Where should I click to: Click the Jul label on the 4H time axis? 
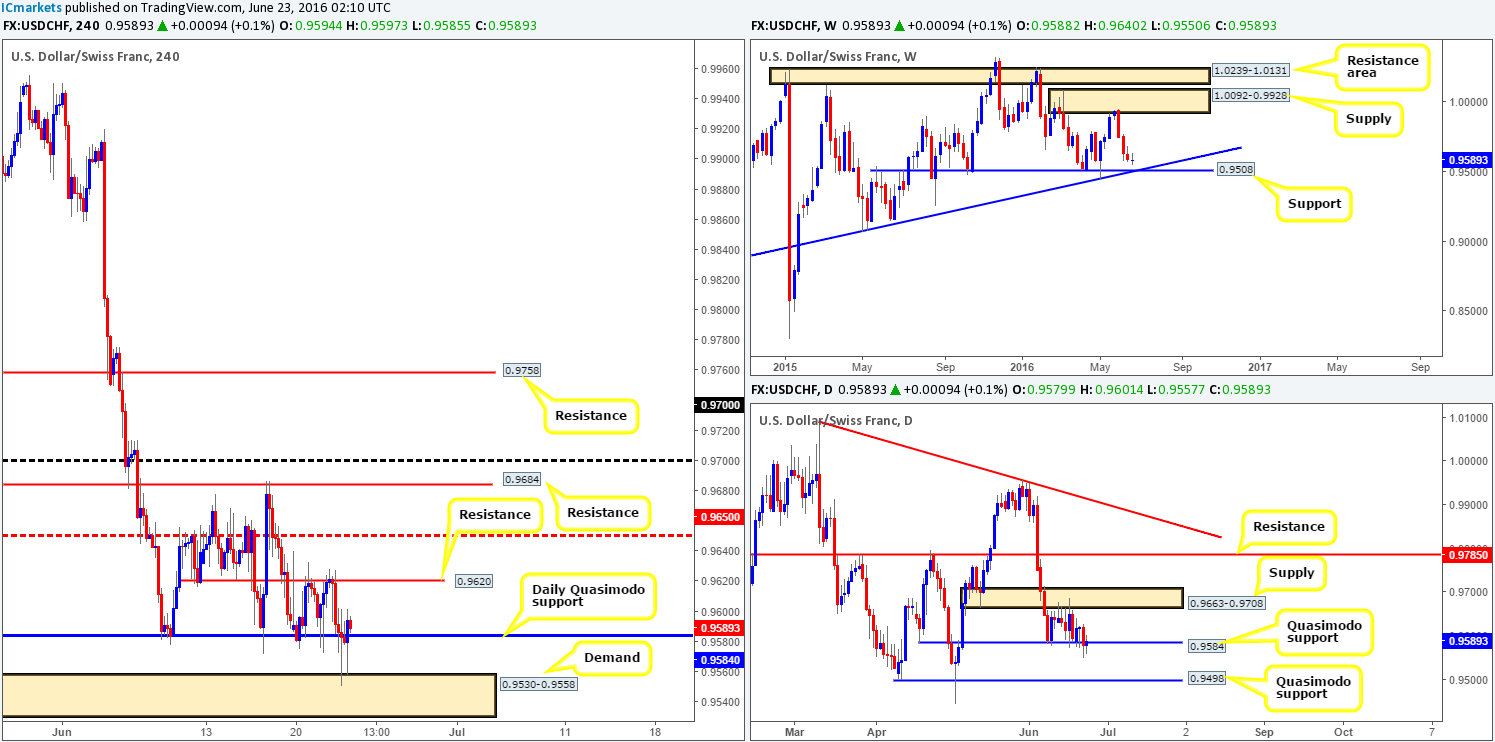pos(459,731)
